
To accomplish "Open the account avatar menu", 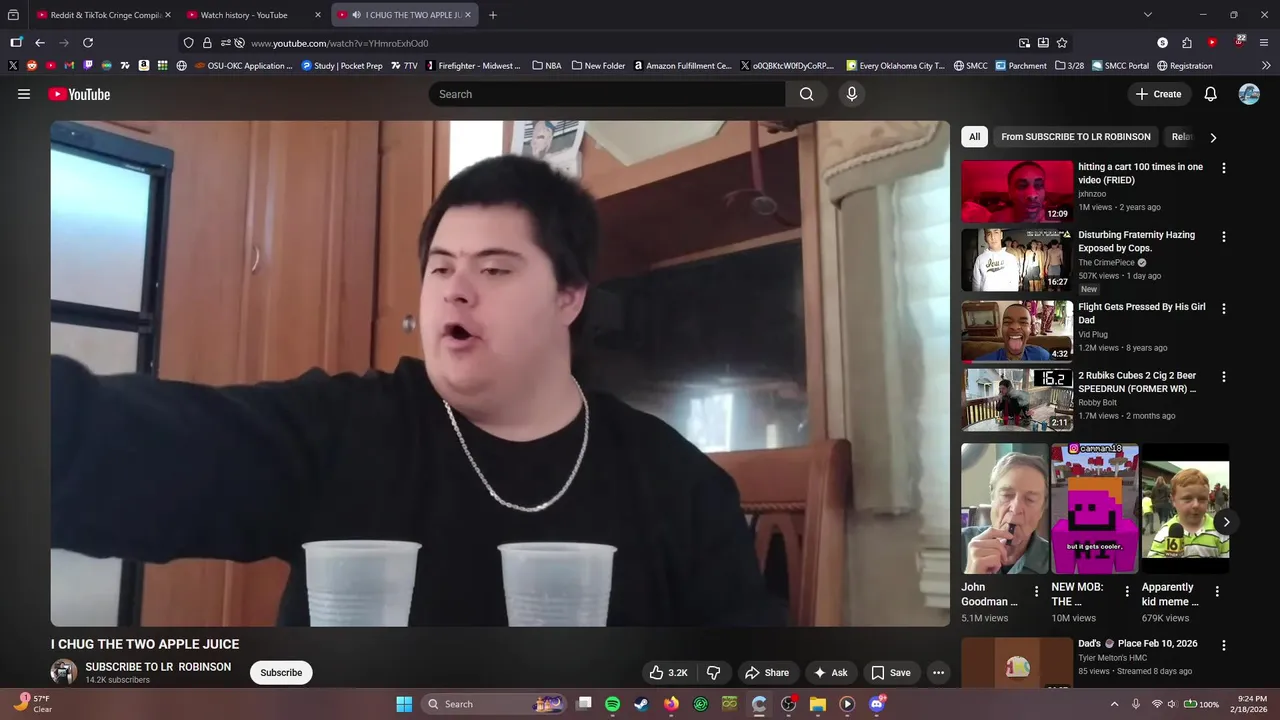I will tap(1249, 94).
